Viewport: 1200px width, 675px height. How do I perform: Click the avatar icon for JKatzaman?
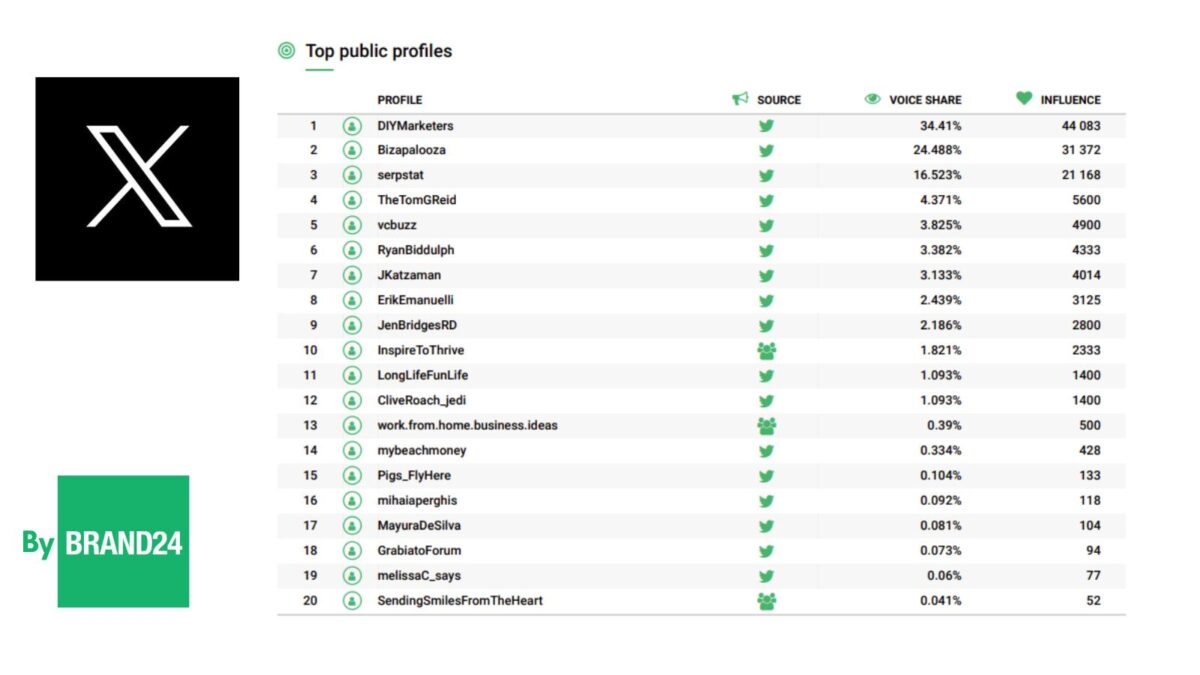click(352, 275)
